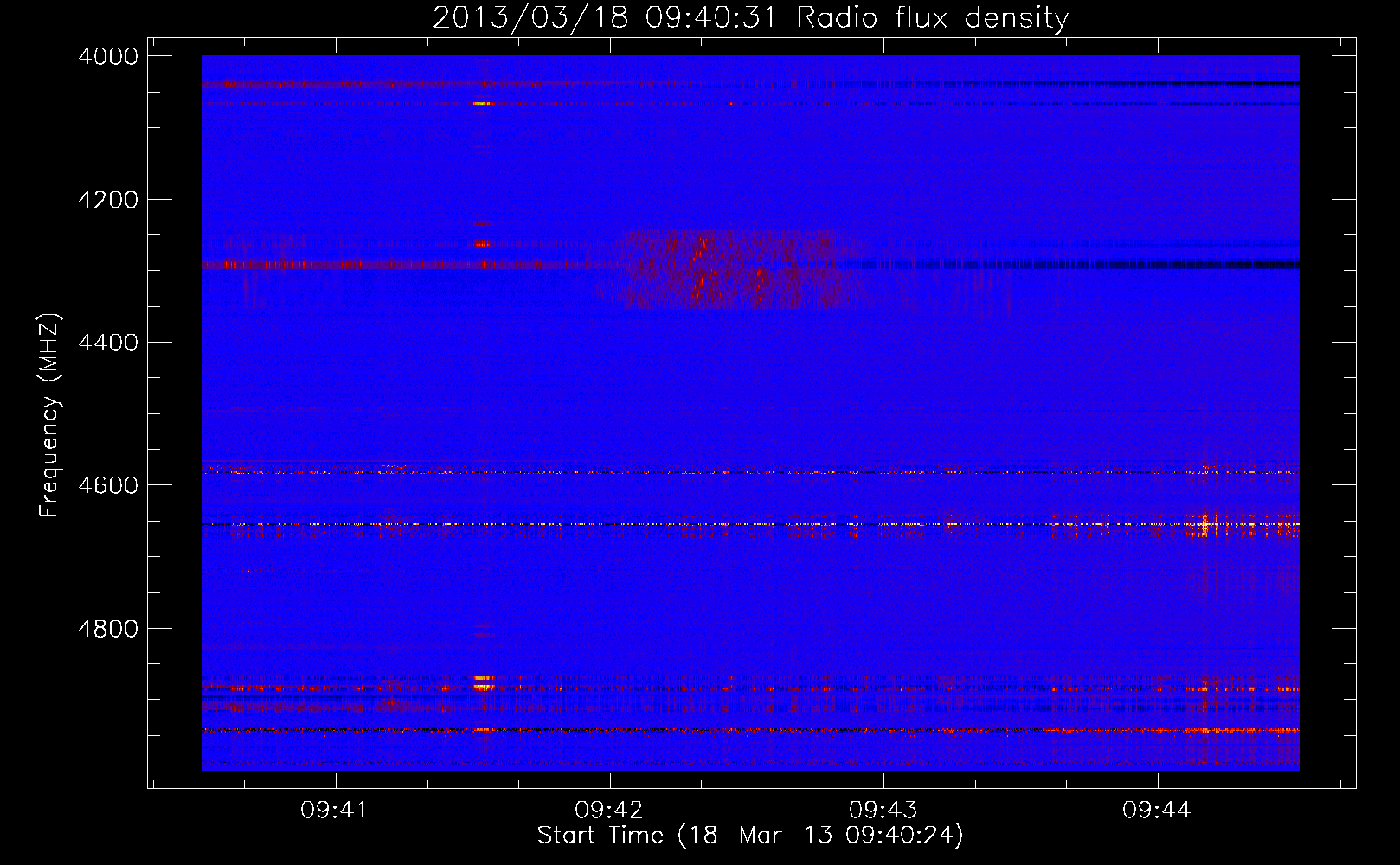The width and height of the screenshot is (1400, 865).
Task: Select the 4000 frequency tick label
Action: pyautogui.click(x=108, y=56)
